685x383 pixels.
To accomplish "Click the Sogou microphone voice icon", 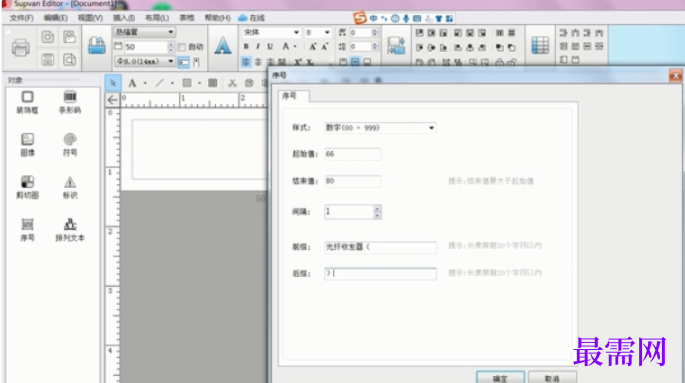I will click(406, 18).
